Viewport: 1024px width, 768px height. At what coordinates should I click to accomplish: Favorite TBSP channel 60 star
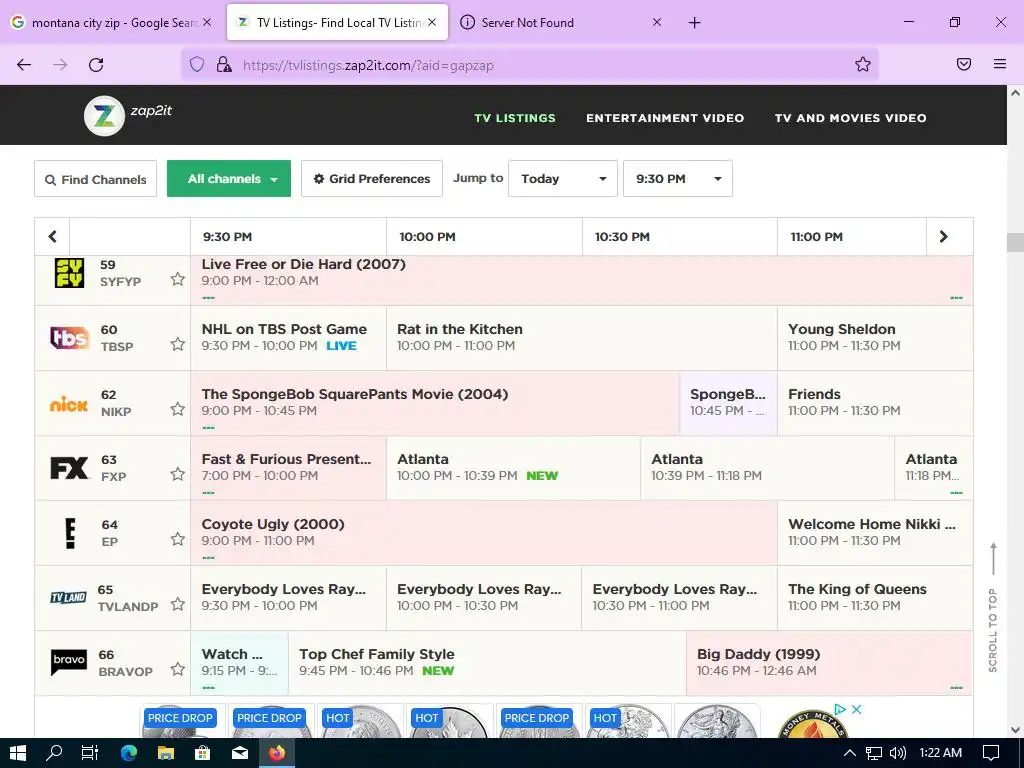click(178, 344)
